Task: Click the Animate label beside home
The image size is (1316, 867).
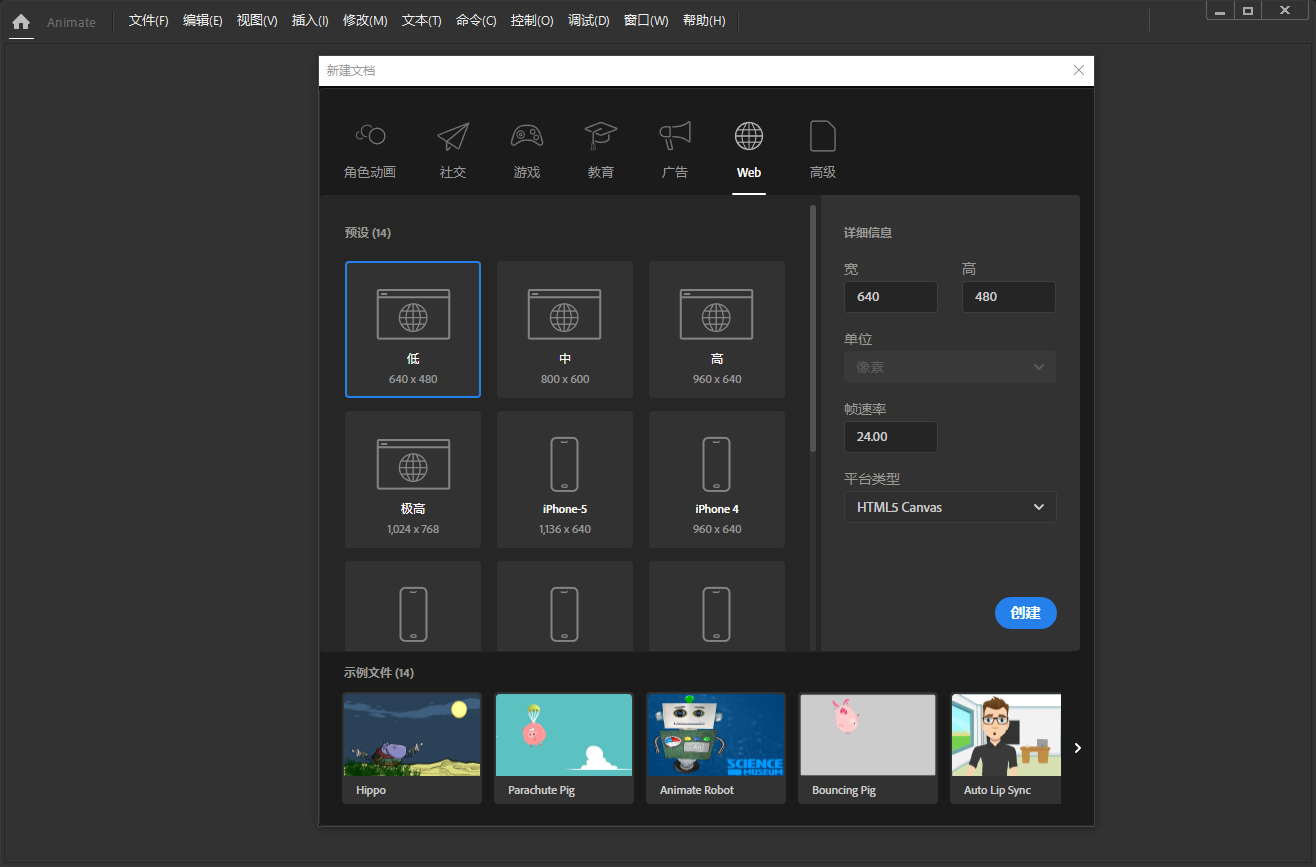Action: click(71, 22)
